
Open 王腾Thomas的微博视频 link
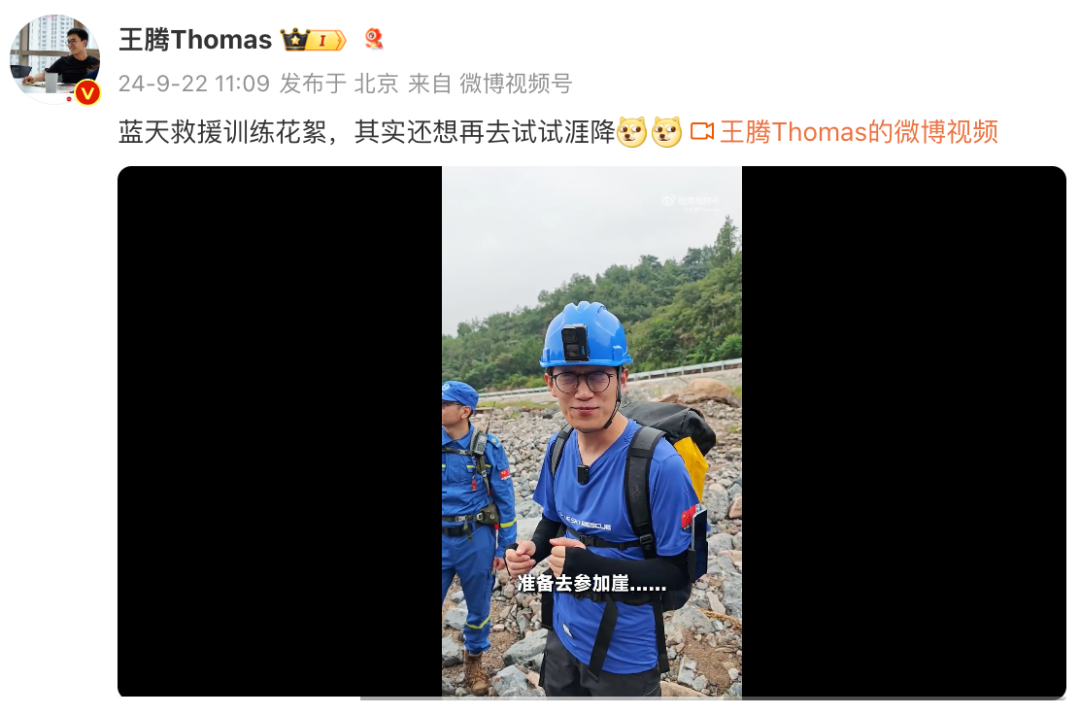(x=859, y=132)
